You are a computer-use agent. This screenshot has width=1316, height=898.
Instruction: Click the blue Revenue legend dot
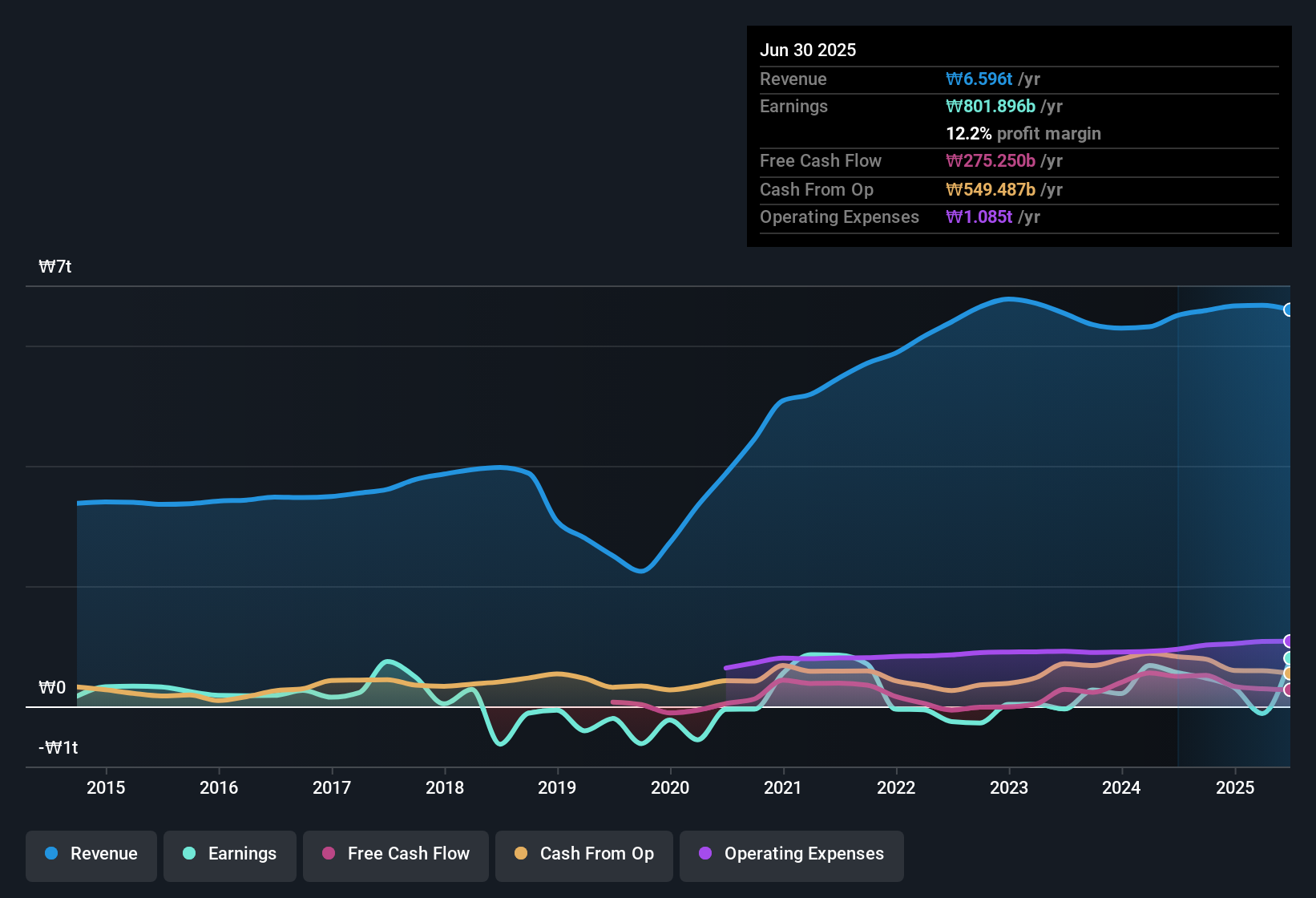pos(50,854)
